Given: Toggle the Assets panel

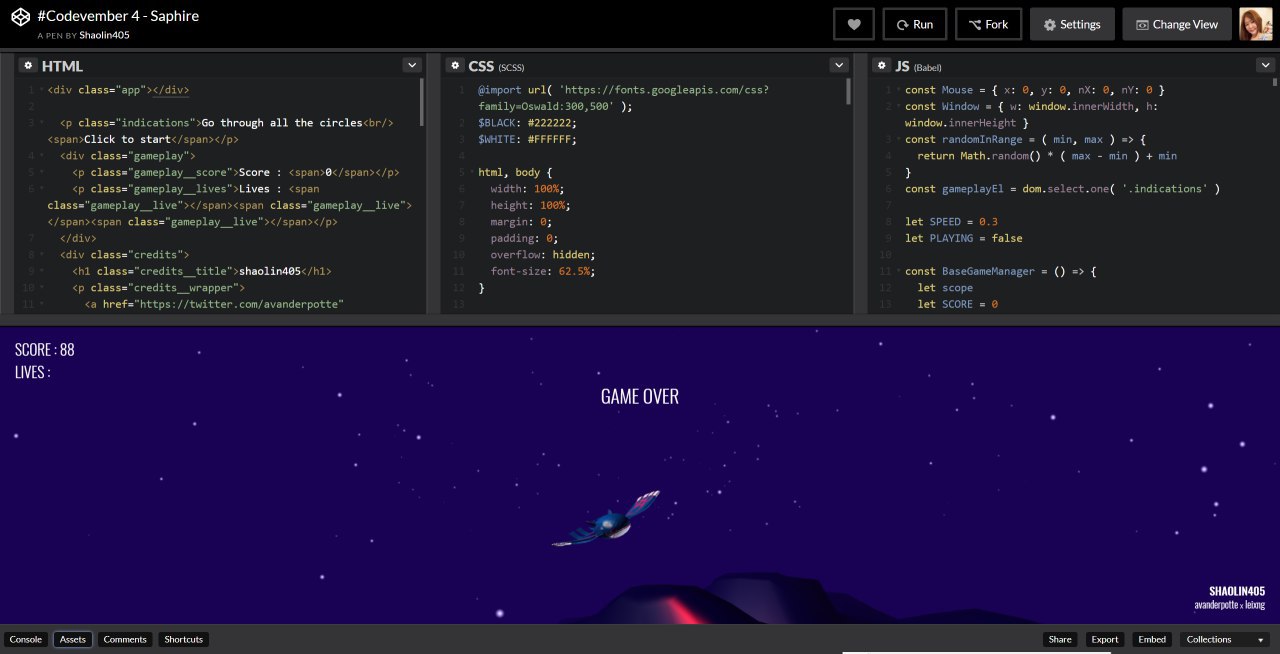Looking at the screenshot, I should pos(73,639).
